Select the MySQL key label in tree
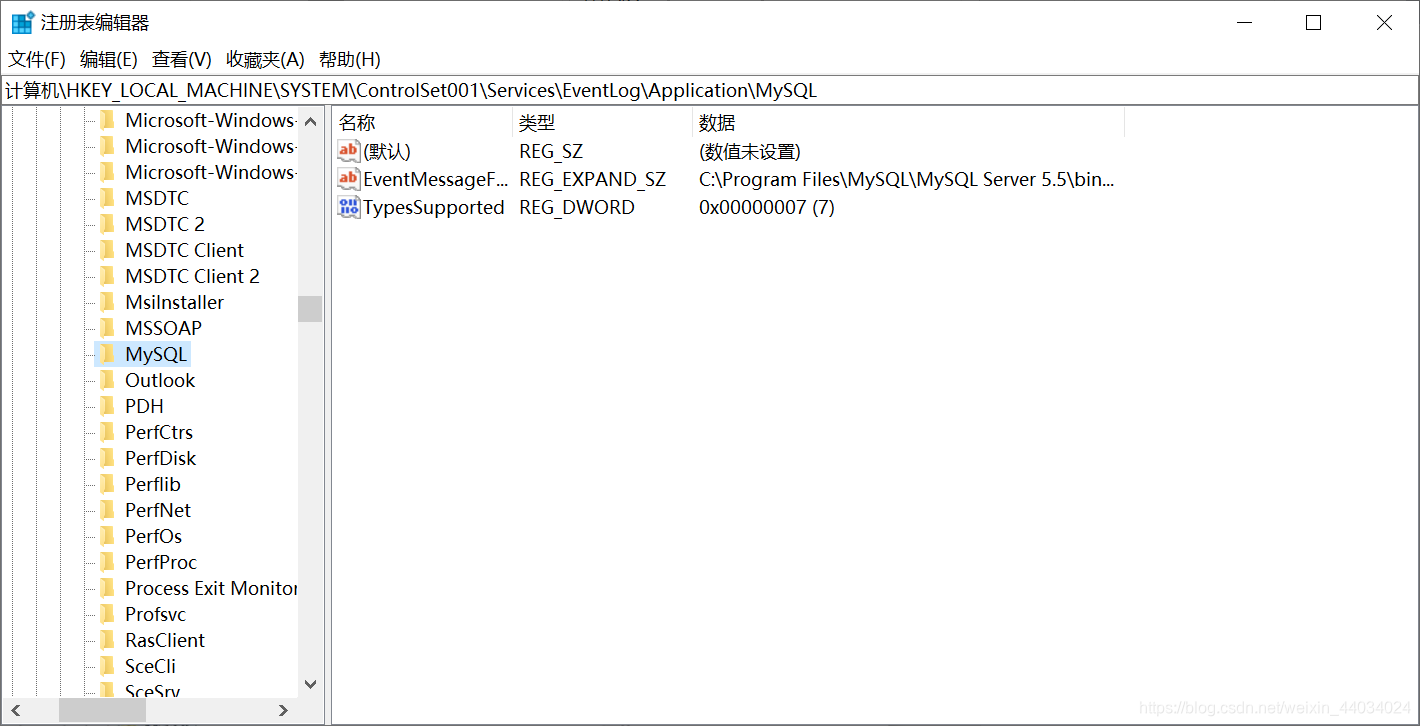1420x726 pixels. [x=155, y=354]
